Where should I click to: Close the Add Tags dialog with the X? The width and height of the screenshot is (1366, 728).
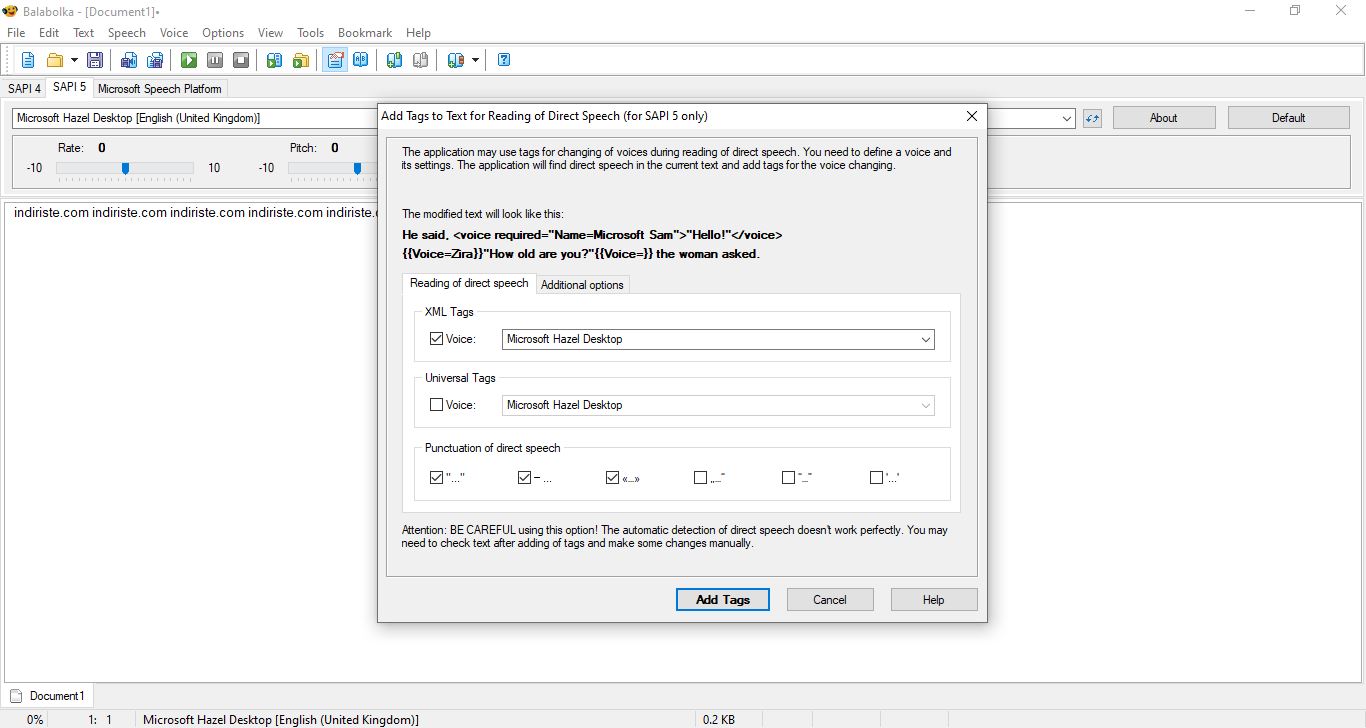971,116
